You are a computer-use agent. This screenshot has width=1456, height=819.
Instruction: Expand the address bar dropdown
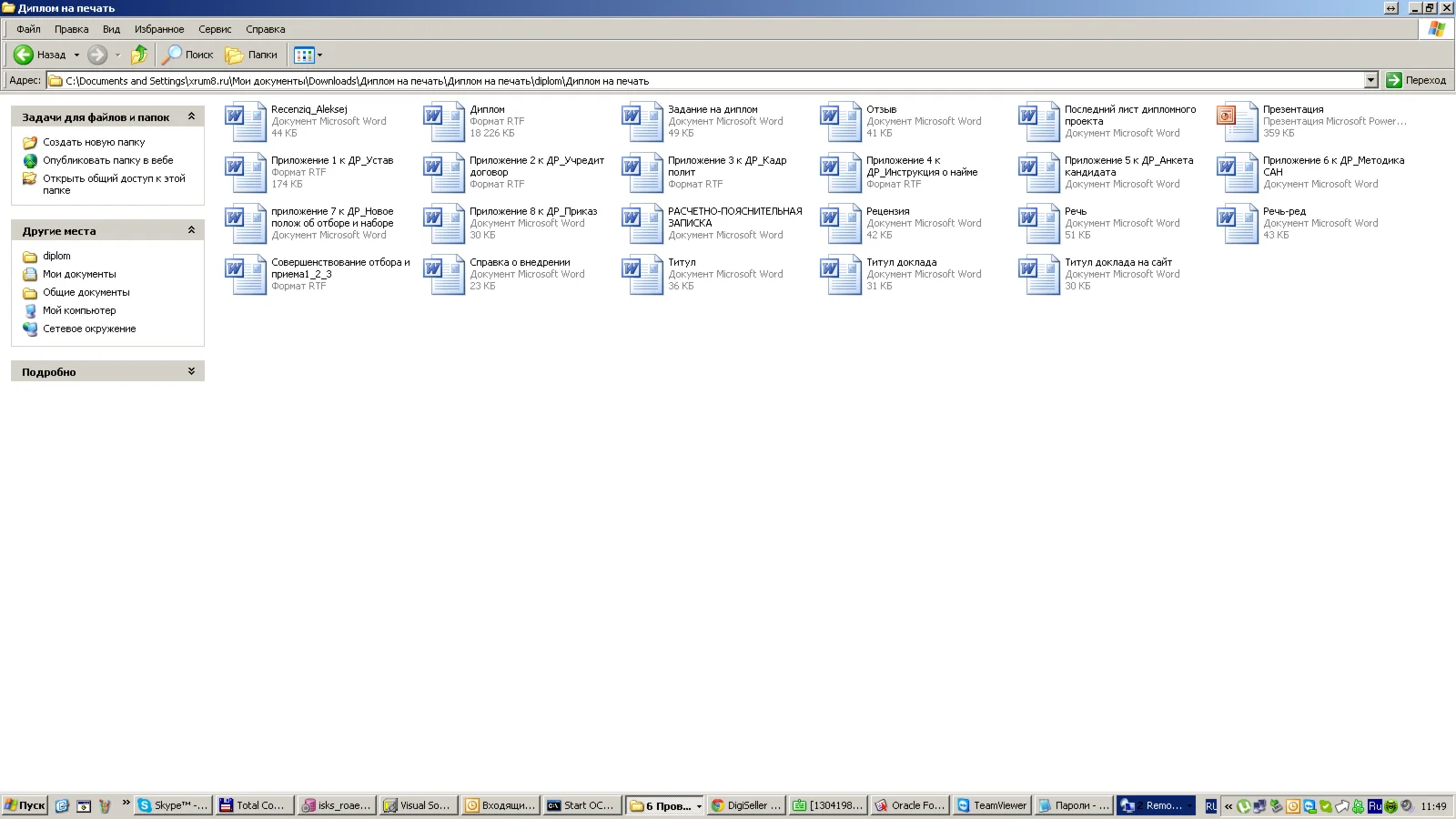[x=1370, y=80]
